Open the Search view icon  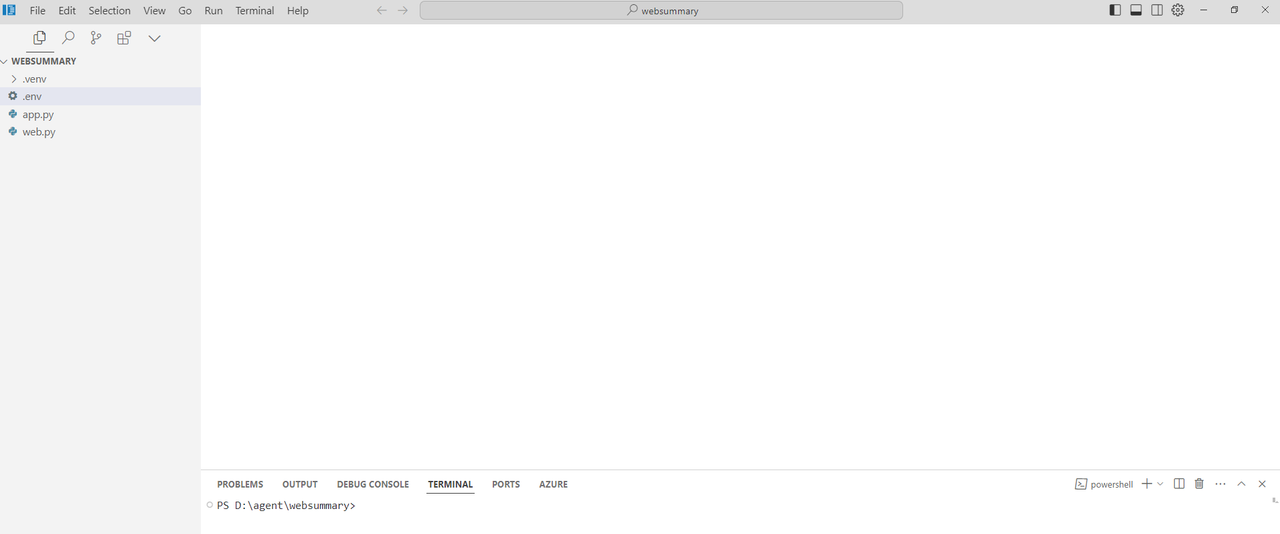pos(68,38)
